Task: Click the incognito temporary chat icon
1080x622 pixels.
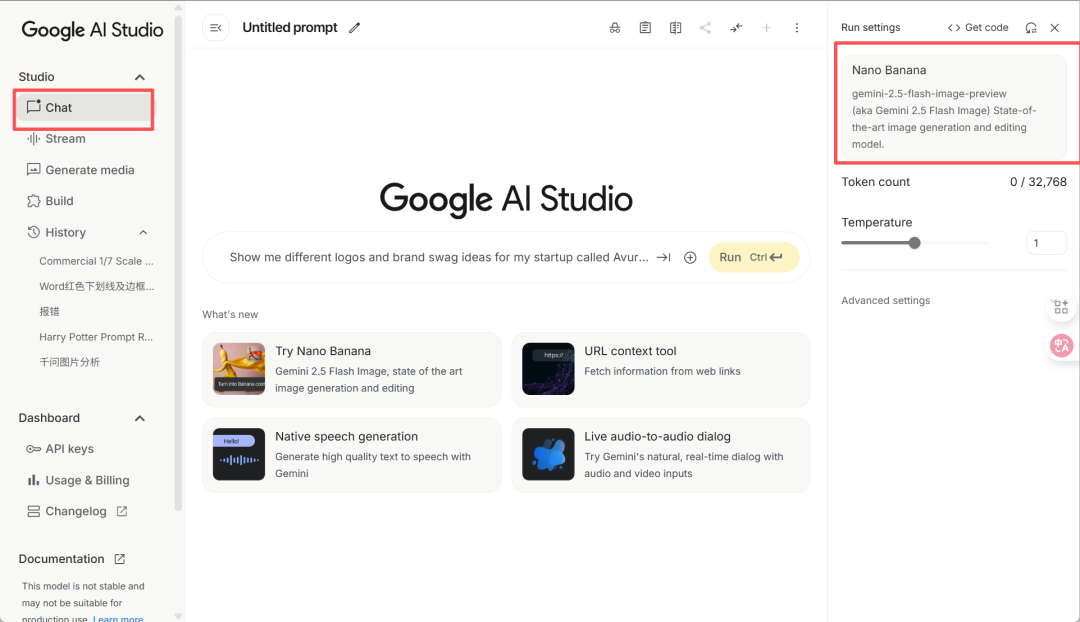Action: (x=615, y=28)
